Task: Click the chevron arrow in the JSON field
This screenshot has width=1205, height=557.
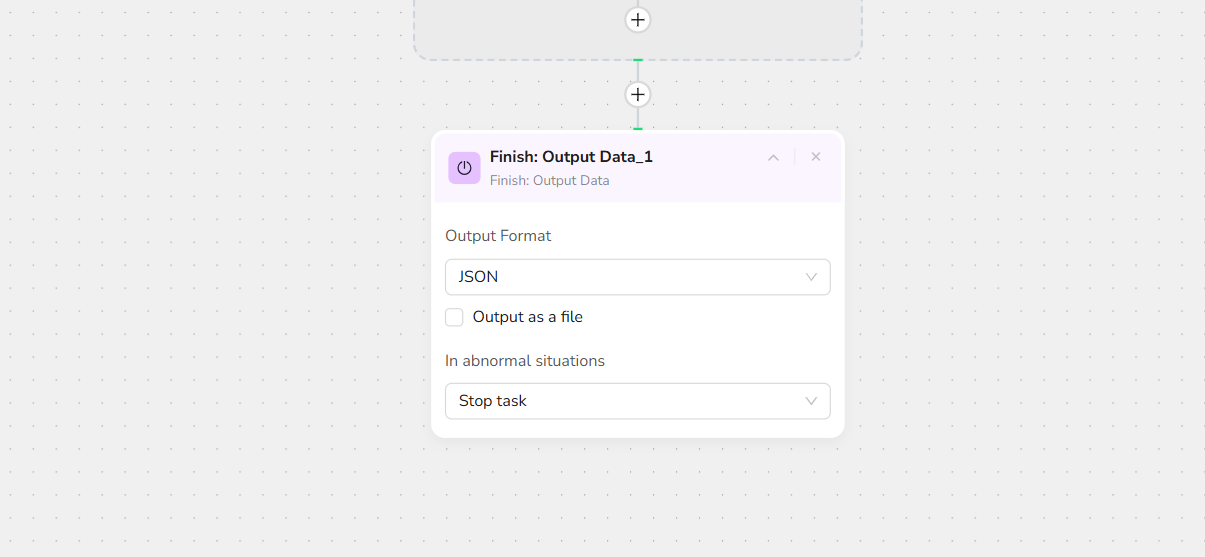Action: [811, 277]
